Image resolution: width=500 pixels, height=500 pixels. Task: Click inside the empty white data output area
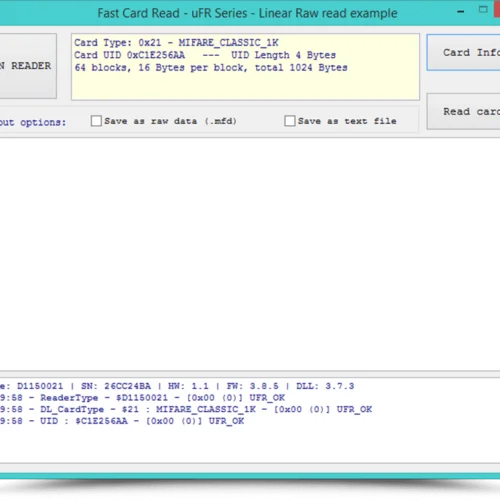pos(250,254)
